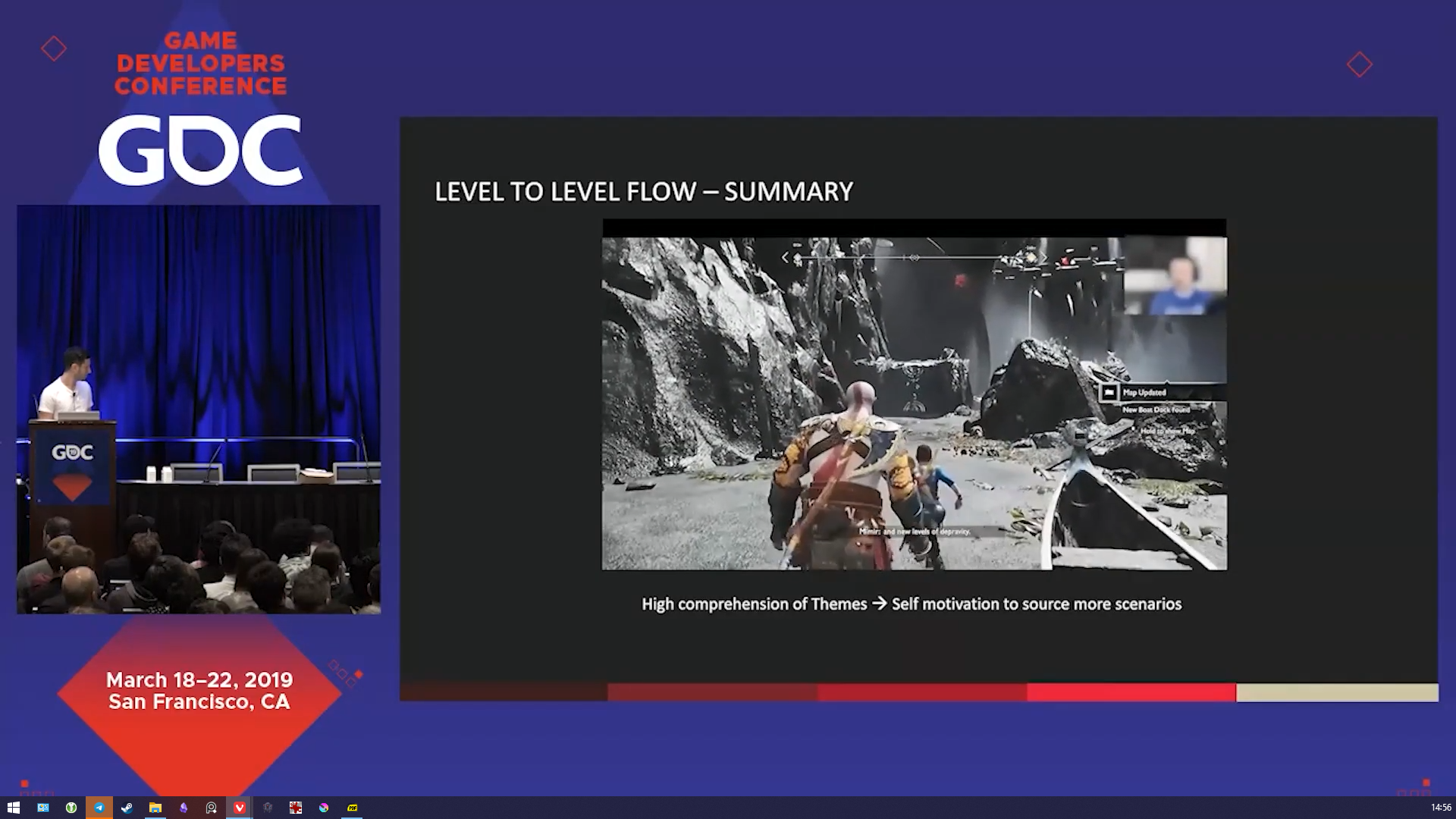1456x819 pixels.
Task: Switch to the Obsidian purple crystal icon
Action: tap(183, 808)
